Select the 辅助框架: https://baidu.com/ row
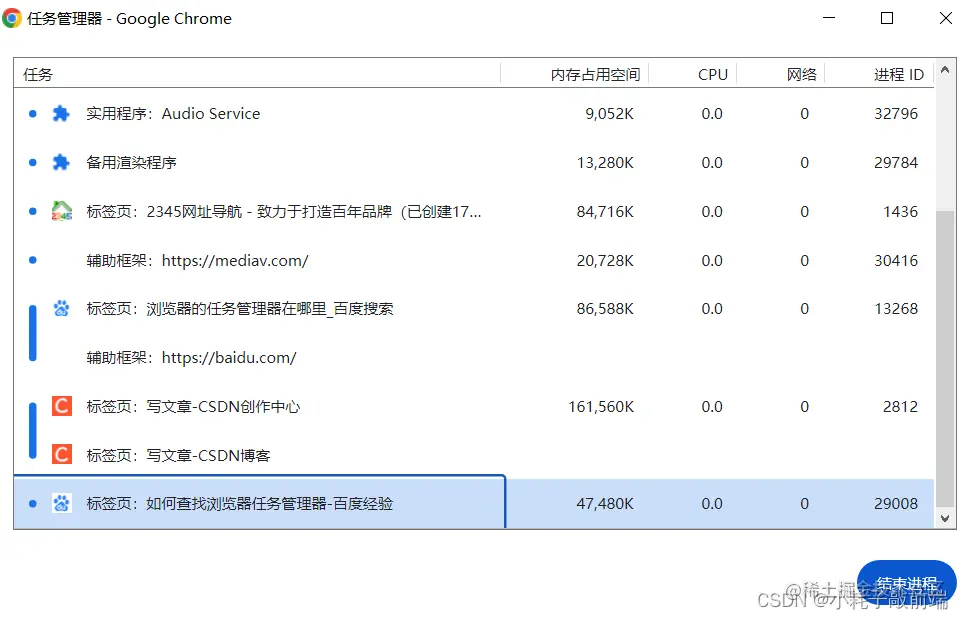The height and width of the screenshot is (619, 964). pos(473,357)
